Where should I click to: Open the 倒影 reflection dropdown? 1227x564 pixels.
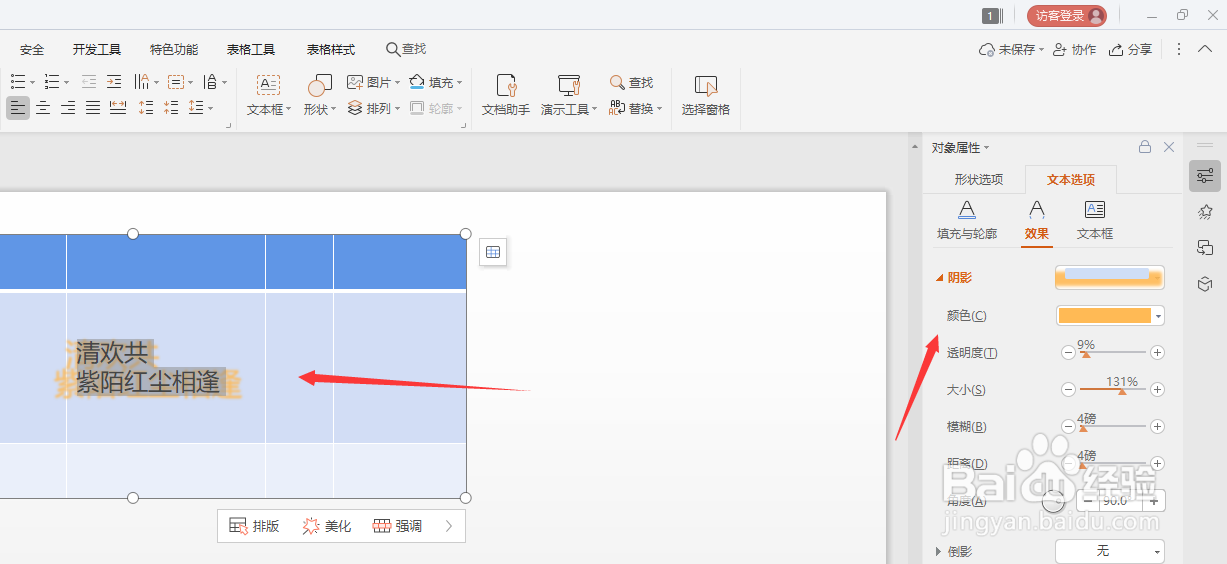[x=1110, y=551]
